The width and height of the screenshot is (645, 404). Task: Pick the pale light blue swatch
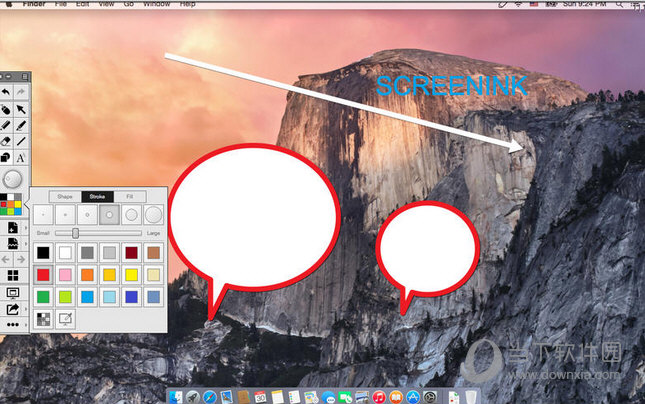pos(109,297)
